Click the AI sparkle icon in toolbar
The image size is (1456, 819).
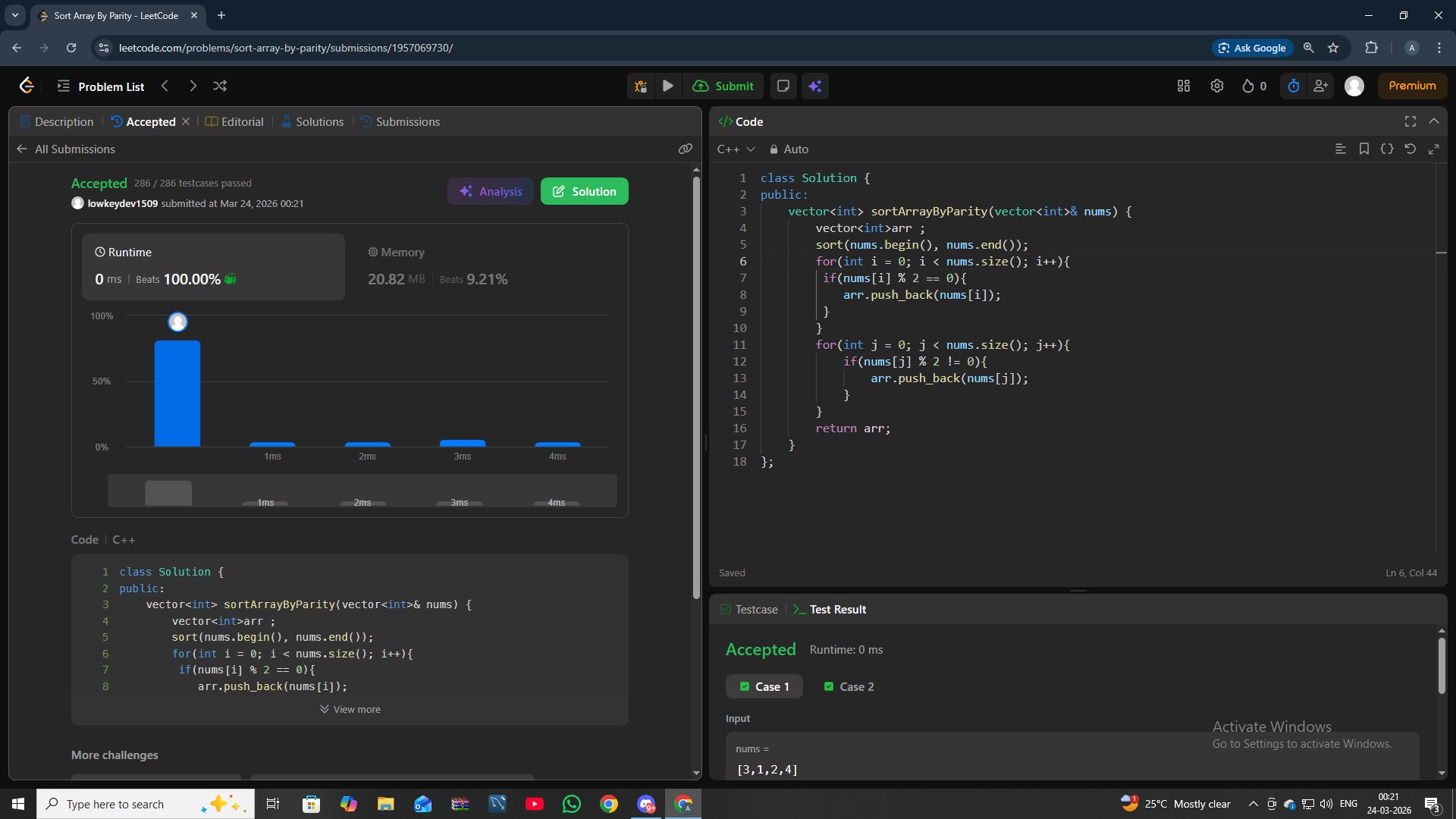point(815,86)
